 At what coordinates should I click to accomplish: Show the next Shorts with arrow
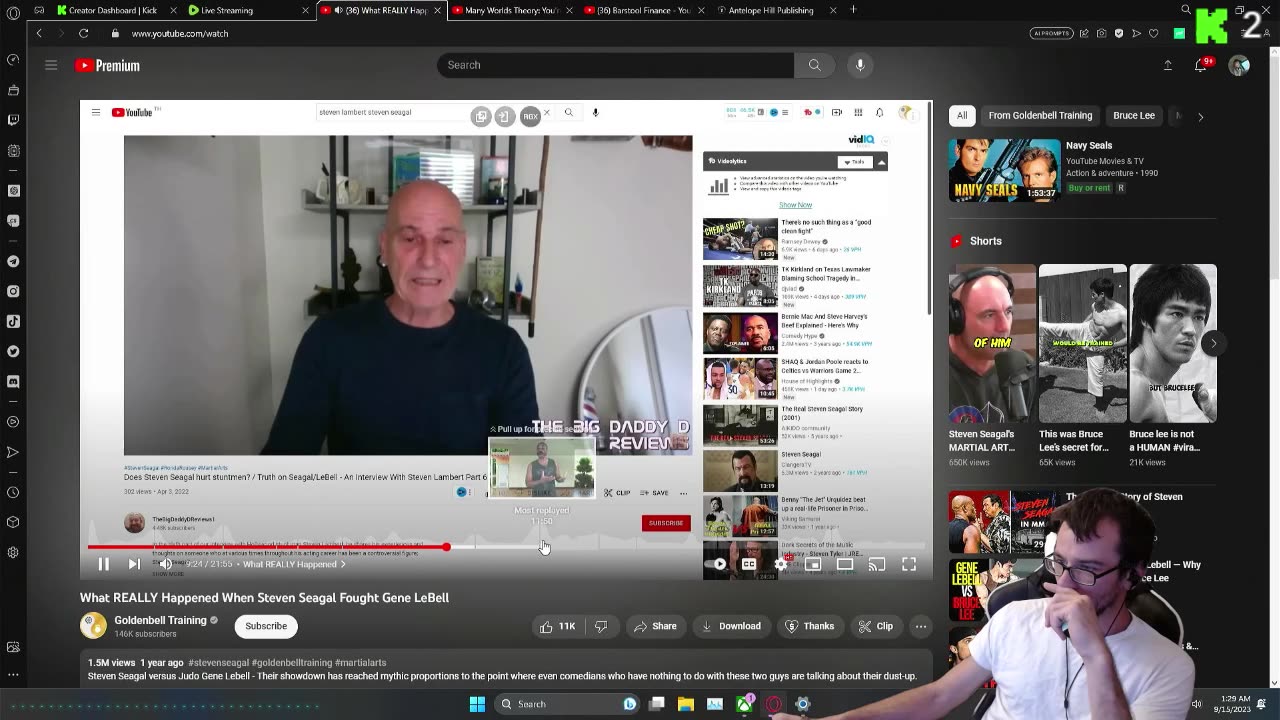[1214, 343]
